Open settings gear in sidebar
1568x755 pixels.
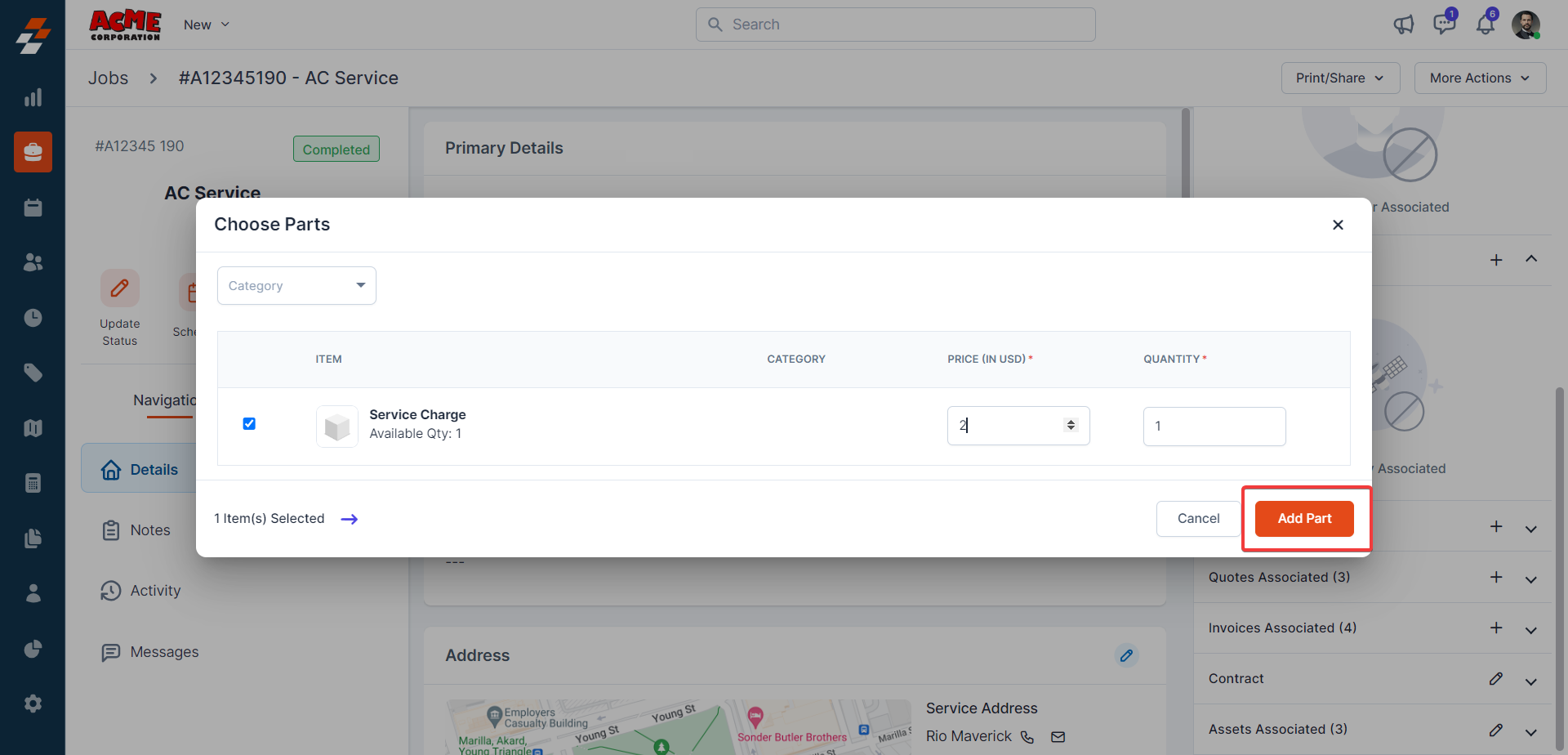pyautogui.click(x=33, y=704)
